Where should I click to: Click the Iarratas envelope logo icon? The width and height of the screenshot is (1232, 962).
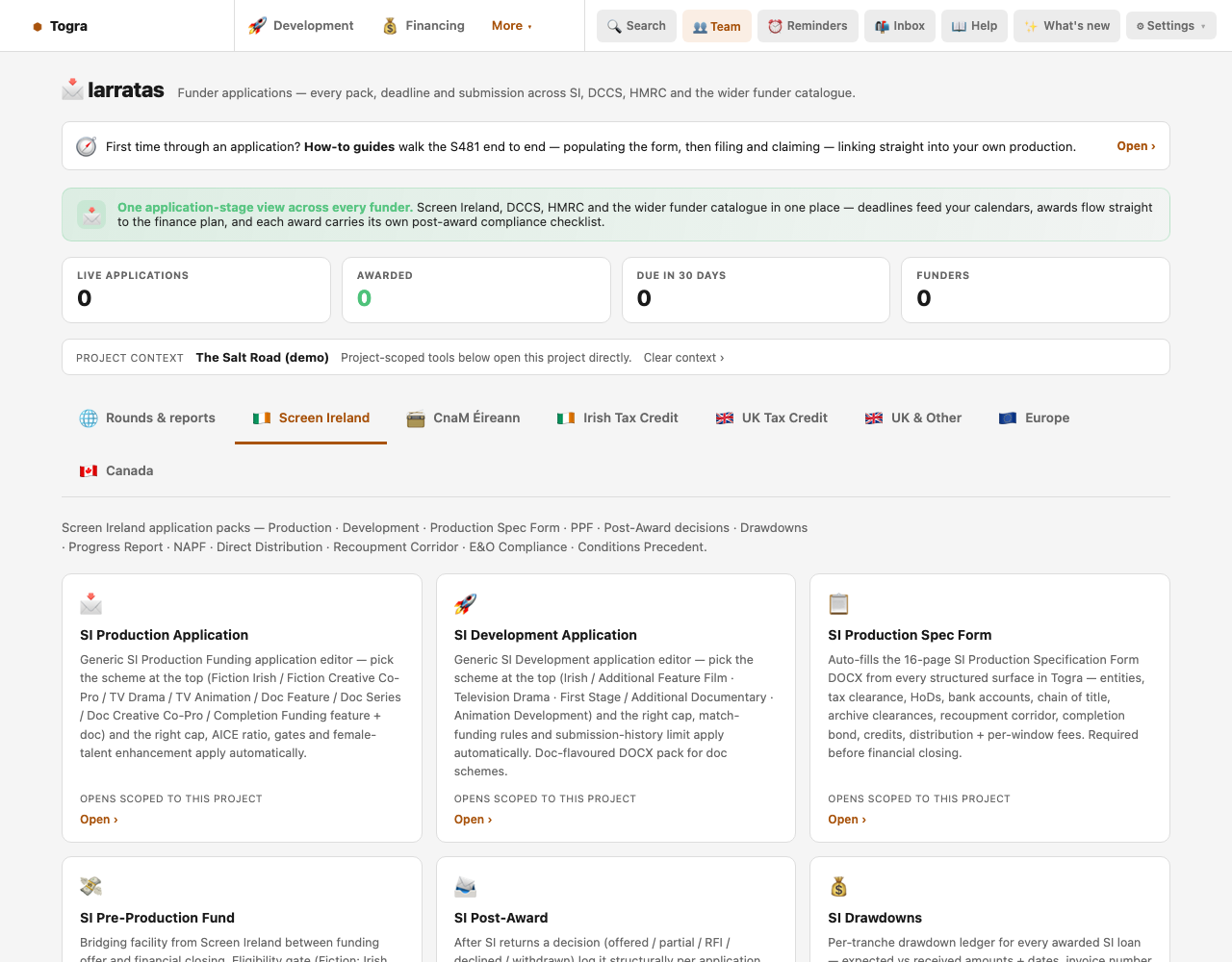(72, 89)
